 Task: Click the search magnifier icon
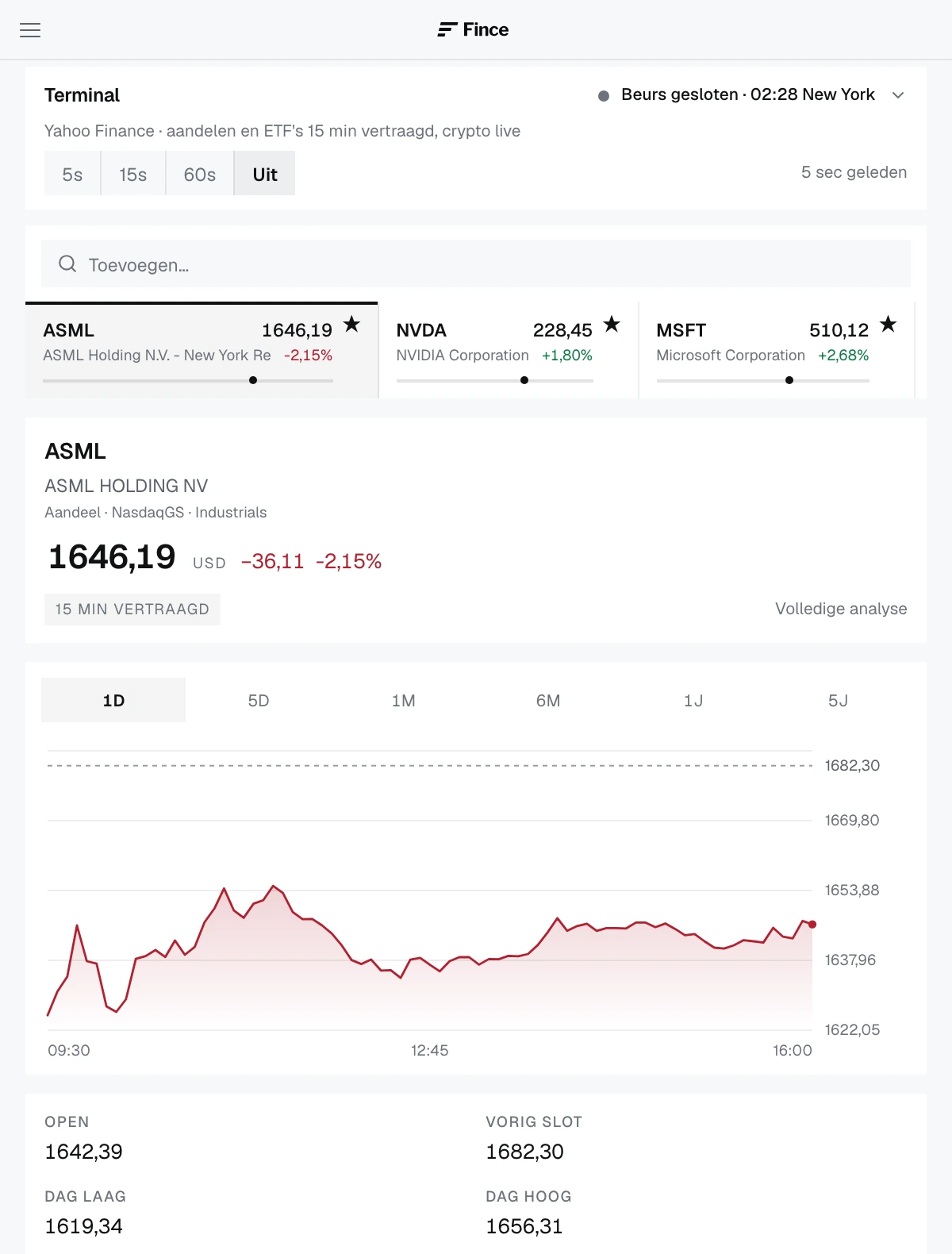(67, 263)
